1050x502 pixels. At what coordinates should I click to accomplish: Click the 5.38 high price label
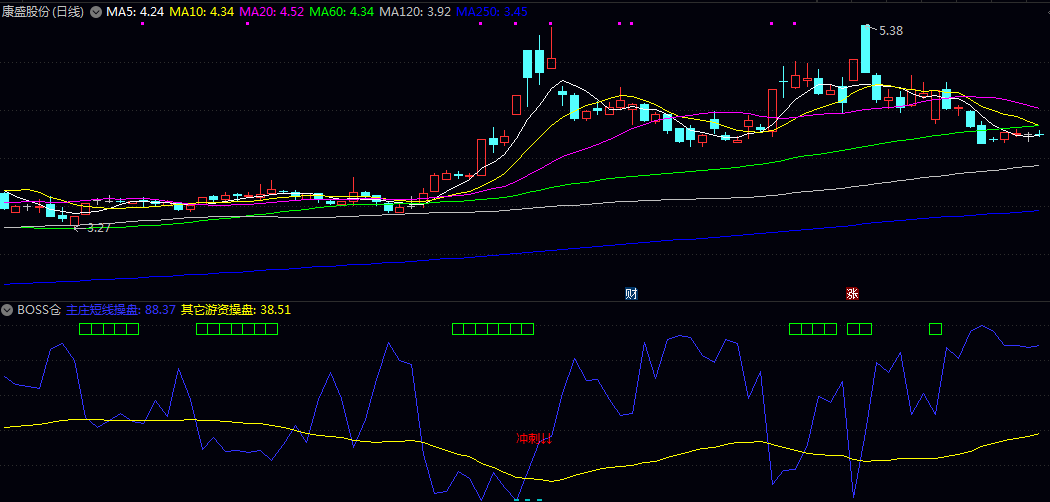point(891,31)
